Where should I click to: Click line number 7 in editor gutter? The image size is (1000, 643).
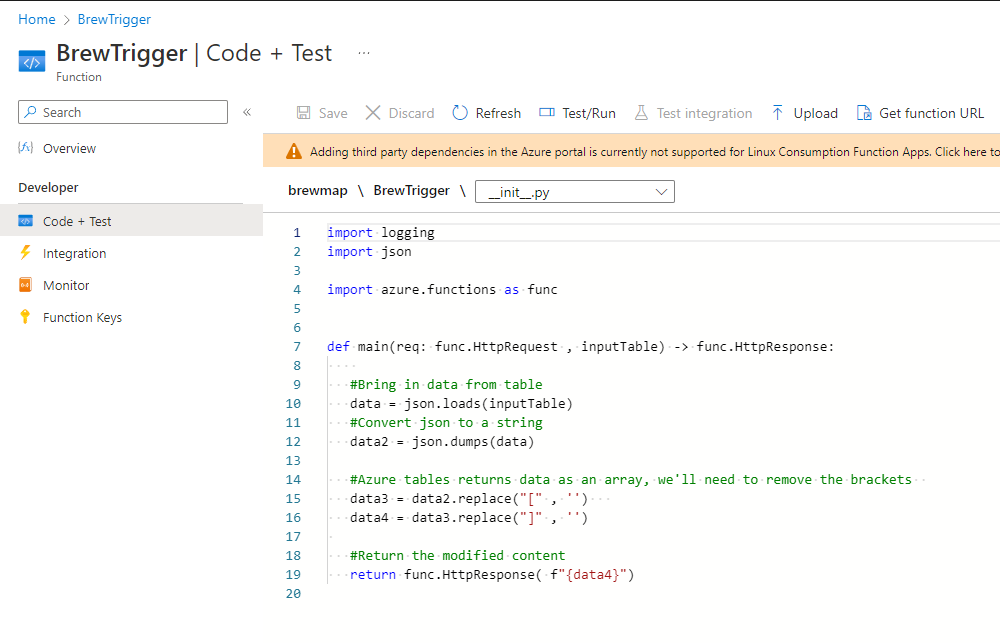click(297, 346)
